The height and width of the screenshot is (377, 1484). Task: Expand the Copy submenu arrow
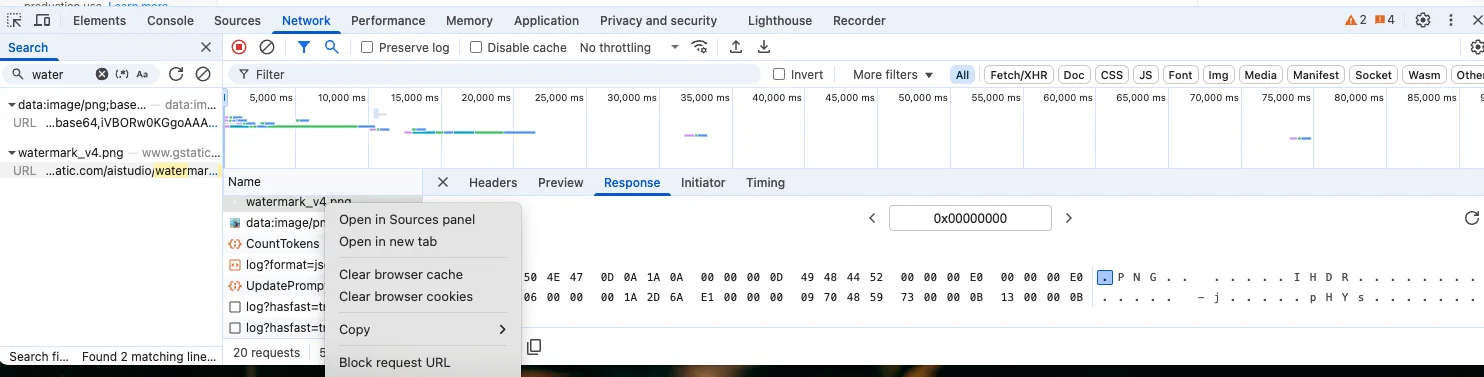pos(502,329)
